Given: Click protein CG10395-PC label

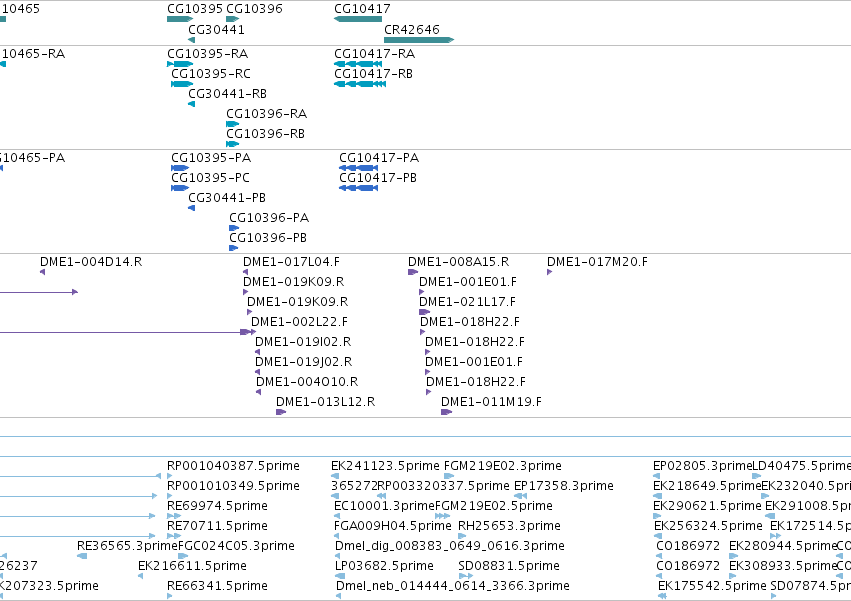Looking at the screenshot, I should 211,178.
